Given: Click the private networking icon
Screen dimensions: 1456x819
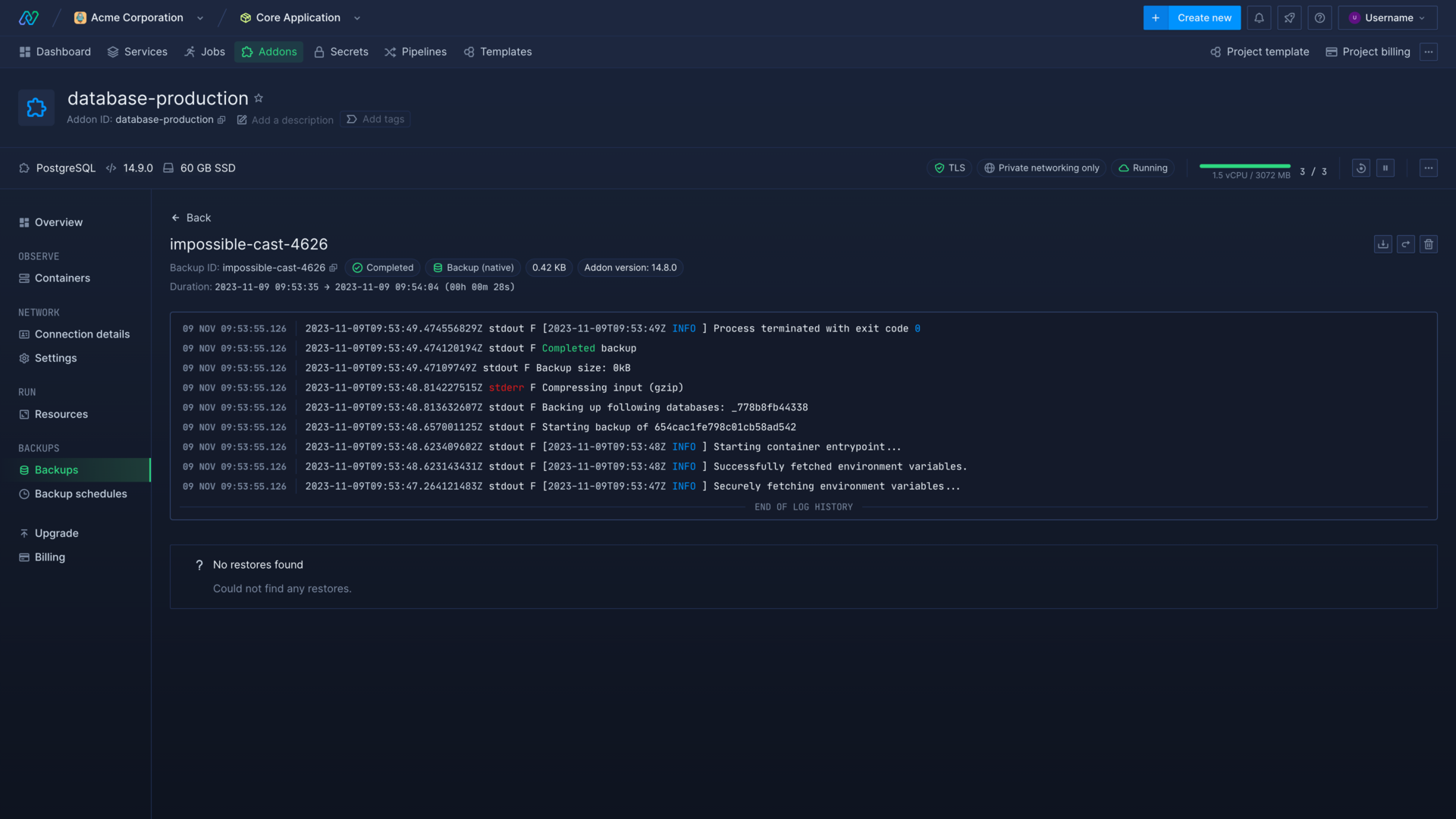Looking at the screenshot, I should [988, 168].
